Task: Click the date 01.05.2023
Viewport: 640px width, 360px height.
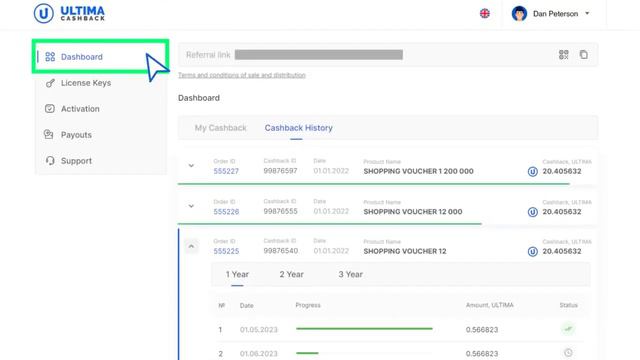Action: coord(259,329)
